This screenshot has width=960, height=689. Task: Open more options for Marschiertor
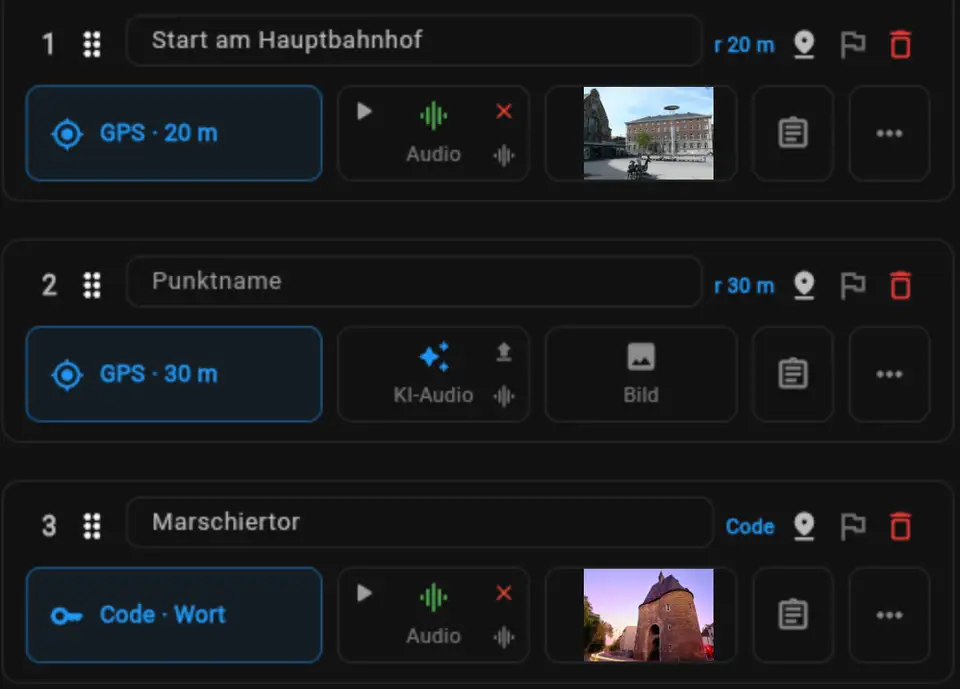889,615
